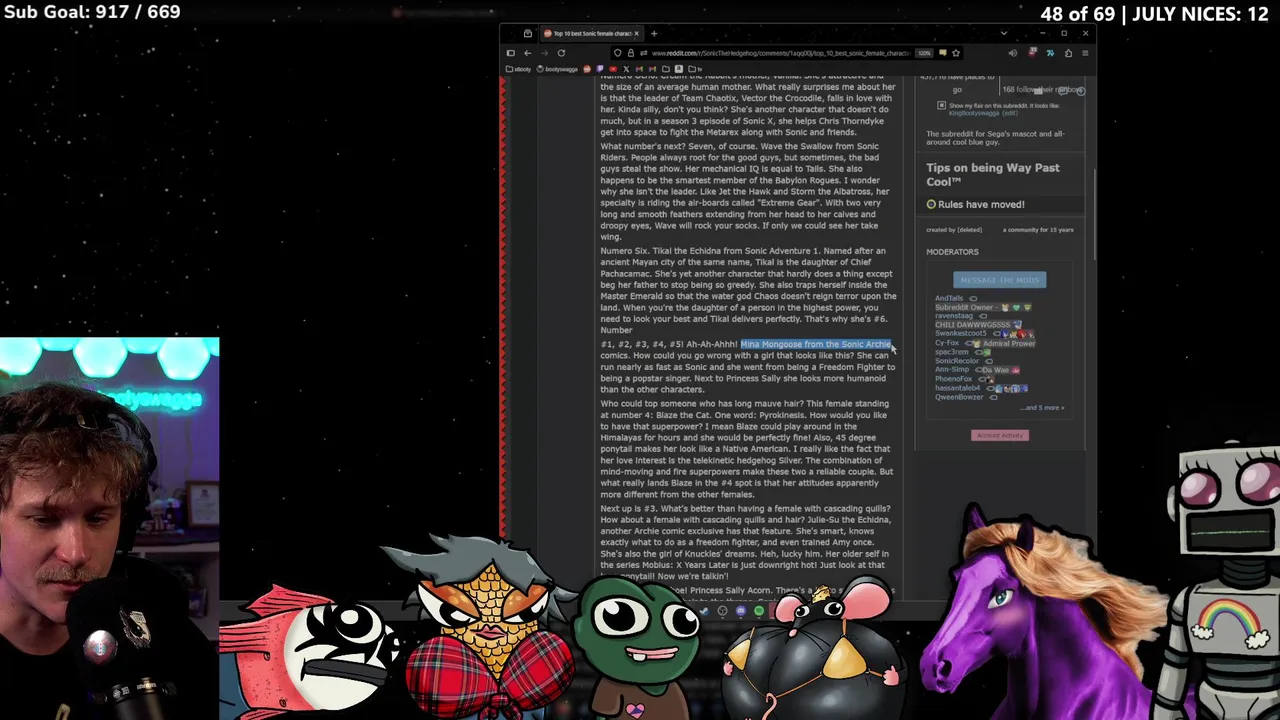Image resolution: width=1280 pixels, height=720 pixels.
Task: Click paragraph starting Who could top someone
Action: pos(746,449)
